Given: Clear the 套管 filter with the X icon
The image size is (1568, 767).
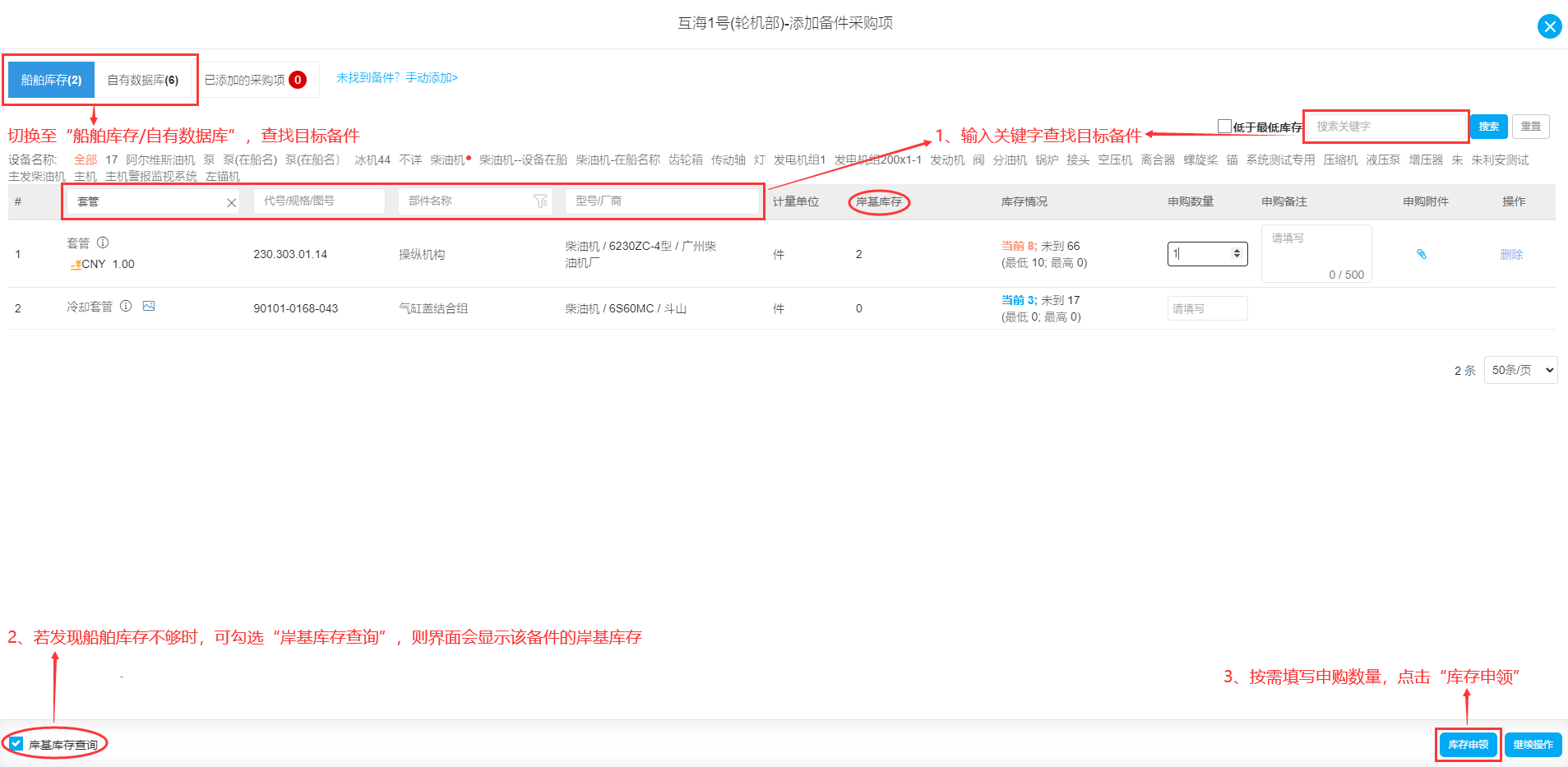Looking at the screenshot, I should [x=231, y=202].
